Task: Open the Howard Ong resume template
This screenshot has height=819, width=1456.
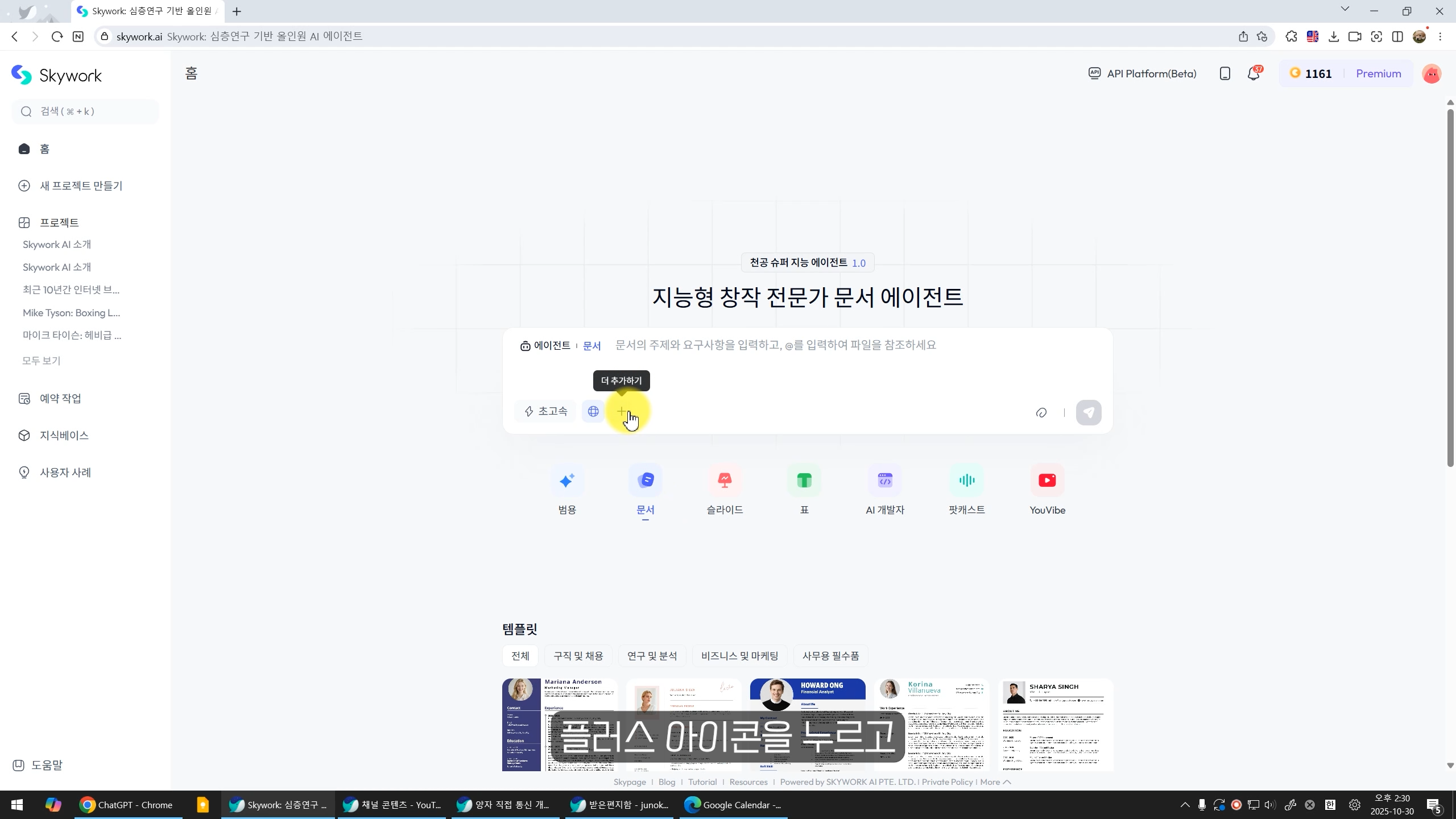Action: [x=808, y=725]
